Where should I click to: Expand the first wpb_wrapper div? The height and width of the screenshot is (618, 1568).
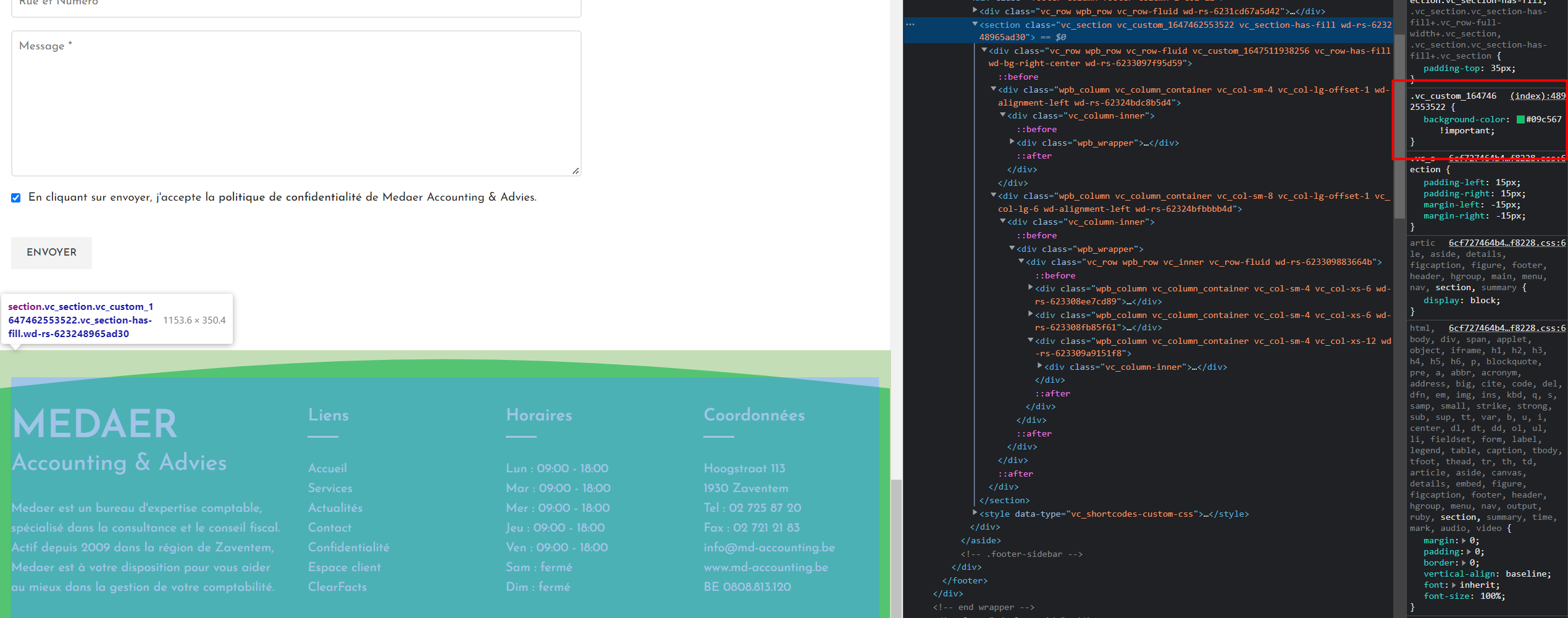tap(1012, 142)
